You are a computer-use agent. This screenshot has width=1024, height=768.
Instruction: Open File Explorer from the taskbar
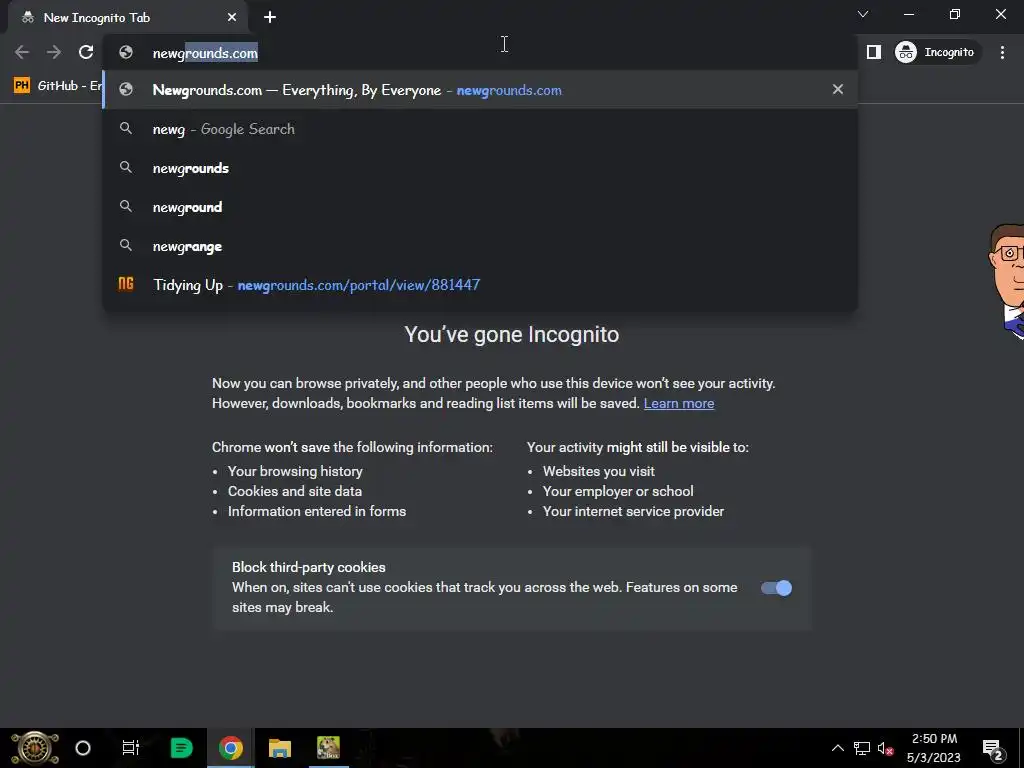coord(280,748)
